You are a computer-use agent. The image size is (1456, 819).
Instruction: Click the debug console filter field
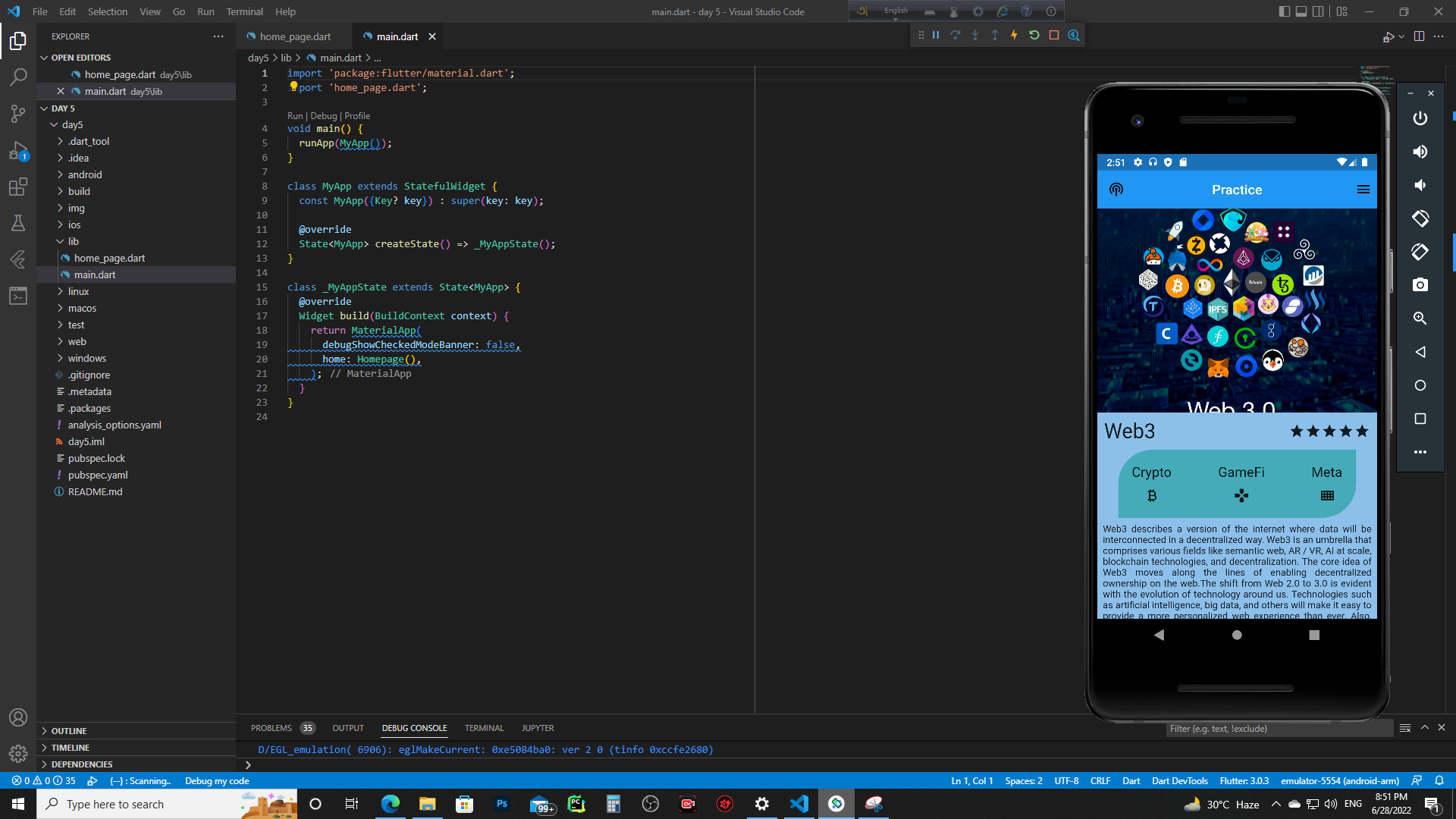click(1278, 729)
